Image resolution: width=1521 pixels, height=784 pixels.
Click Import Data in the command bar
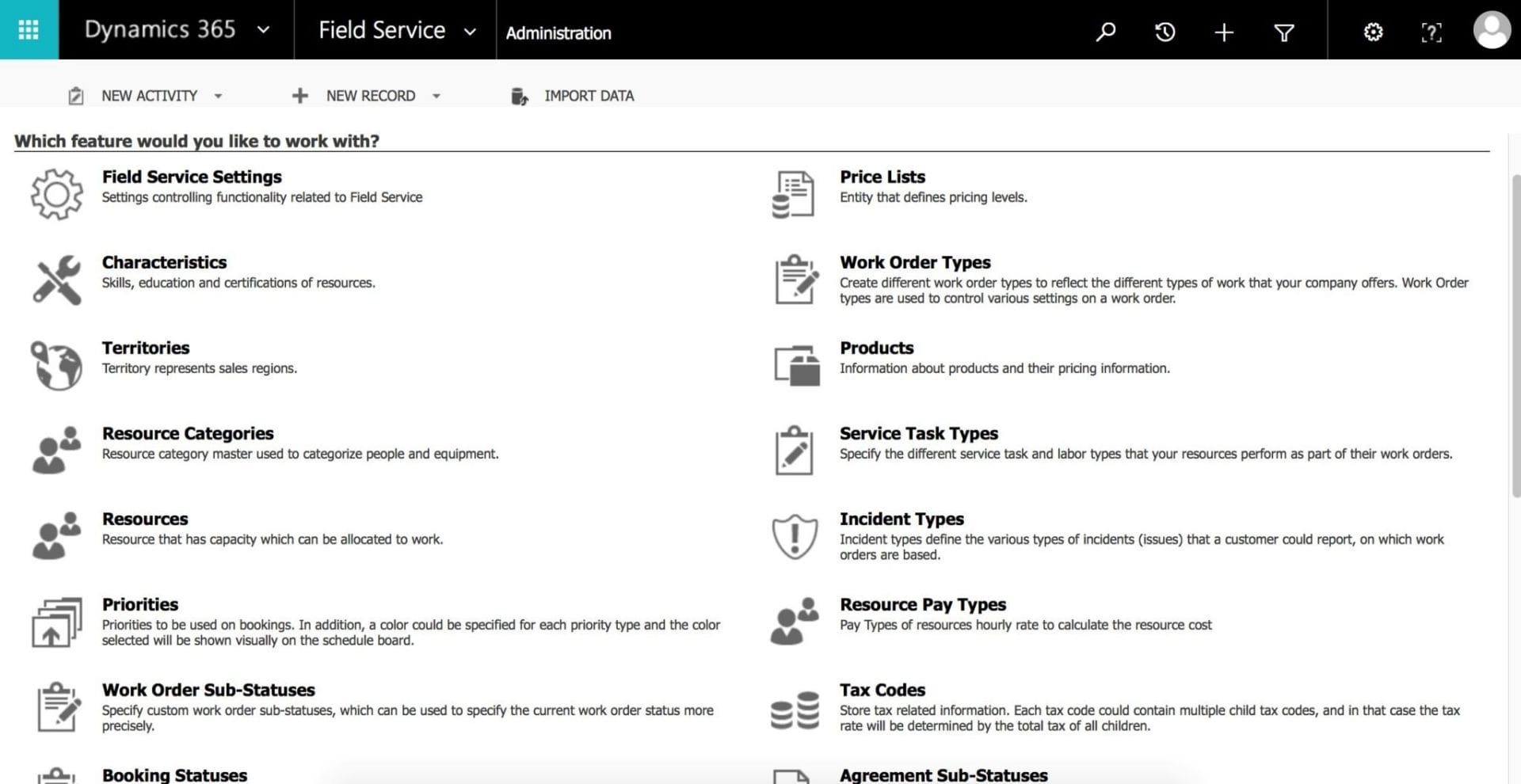click(x=588, y=96)
